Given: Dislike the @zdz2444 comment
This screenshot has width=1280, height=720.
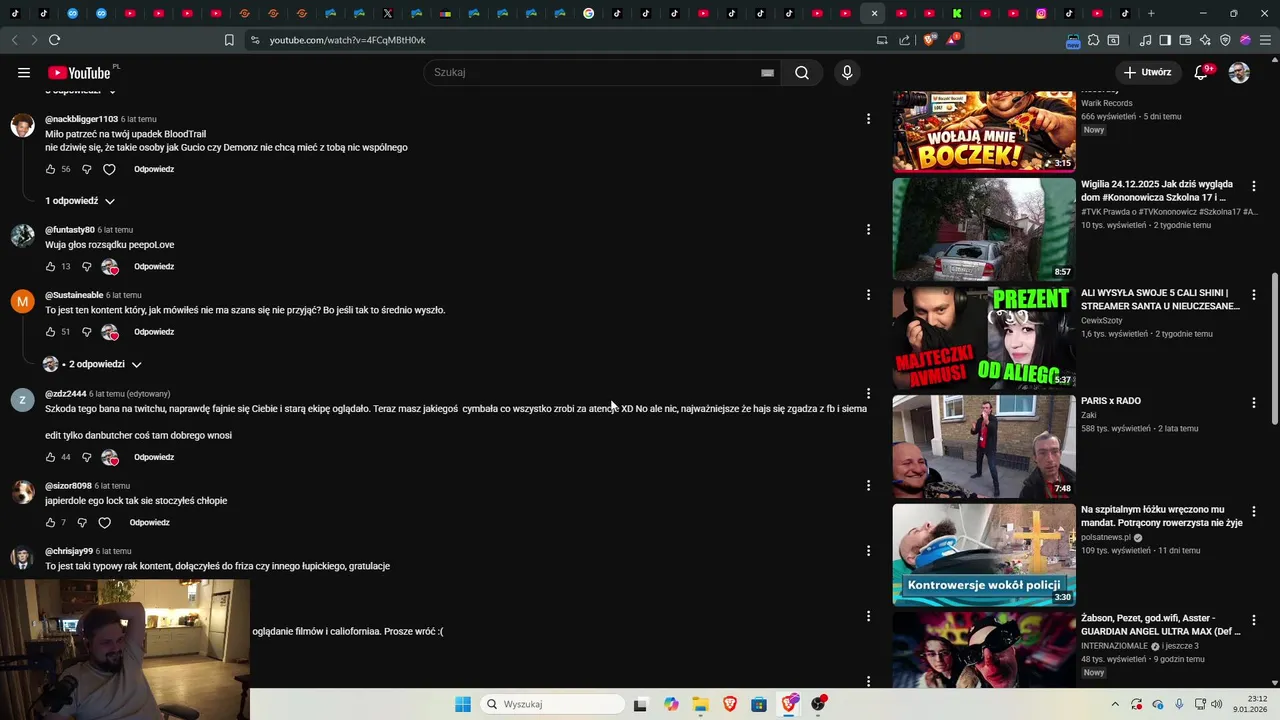Looking at the screenshot, I should click(x=86, y=457).
